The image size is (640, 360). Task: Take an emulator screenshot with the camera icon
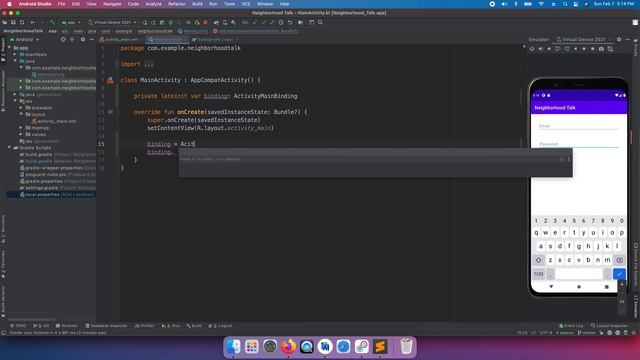[x=601, y=49]
